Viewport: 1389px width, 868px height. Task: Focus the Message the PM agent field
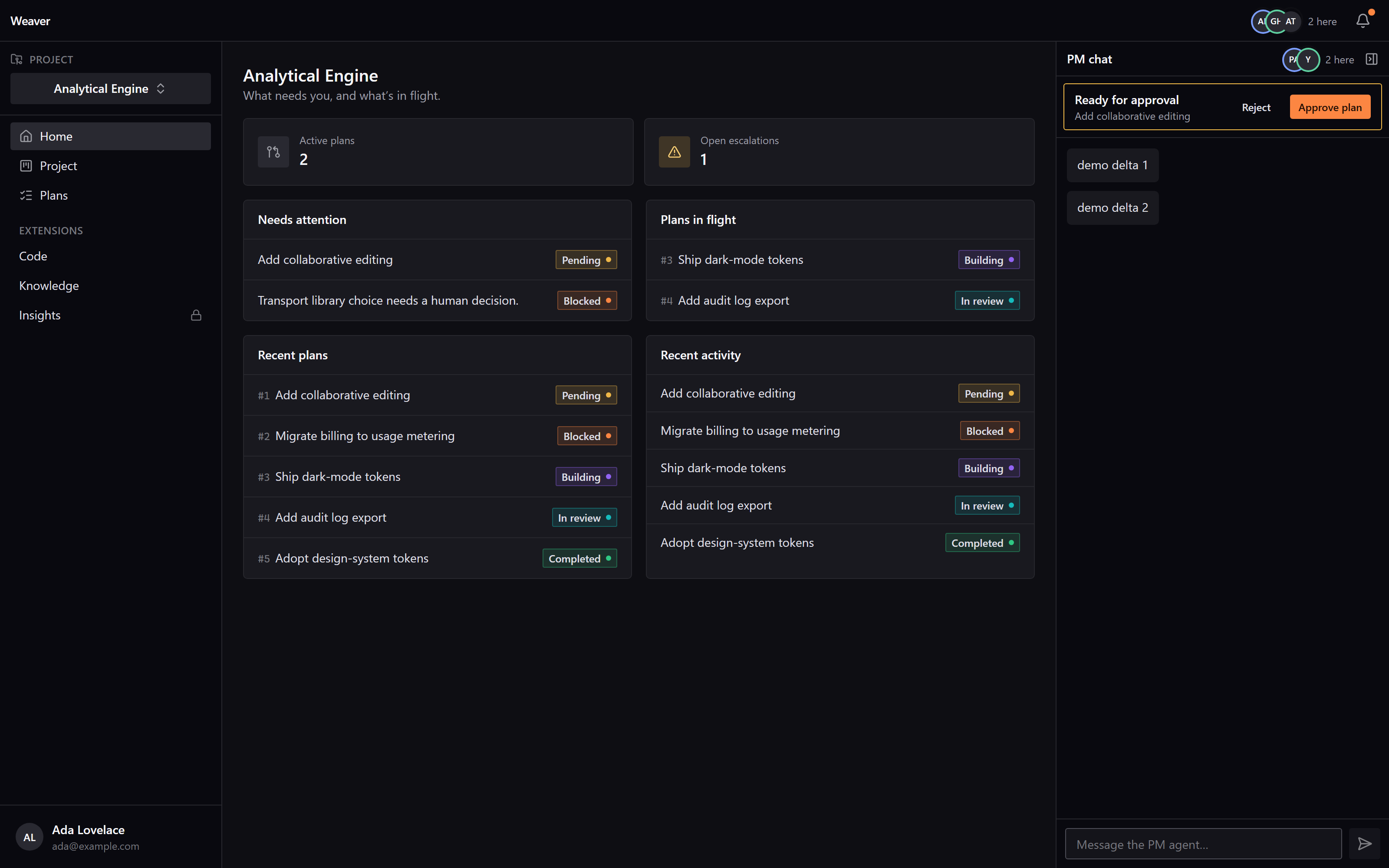tap(1203, 843)
